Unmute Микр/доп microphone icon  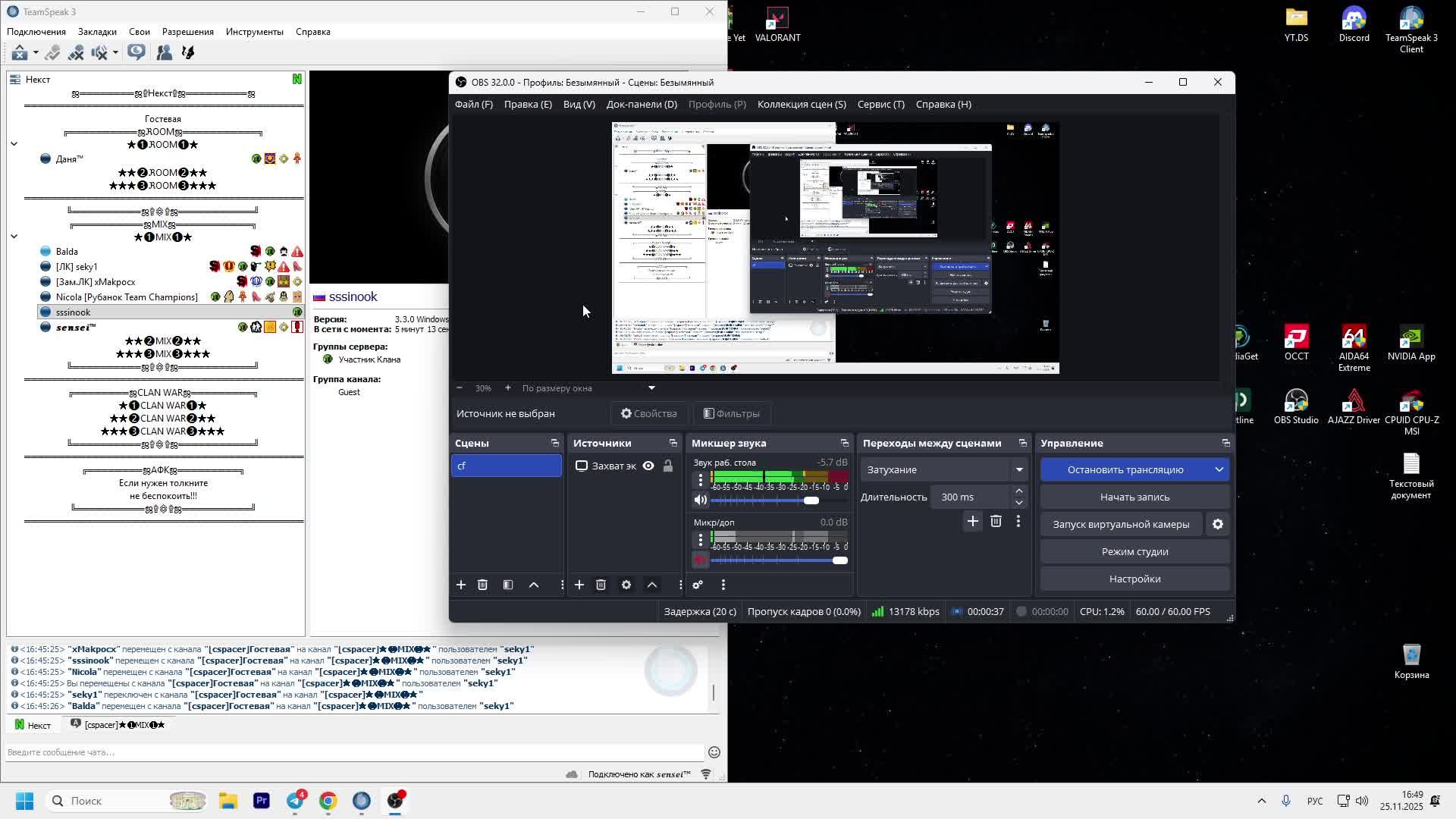click(701, 560)
